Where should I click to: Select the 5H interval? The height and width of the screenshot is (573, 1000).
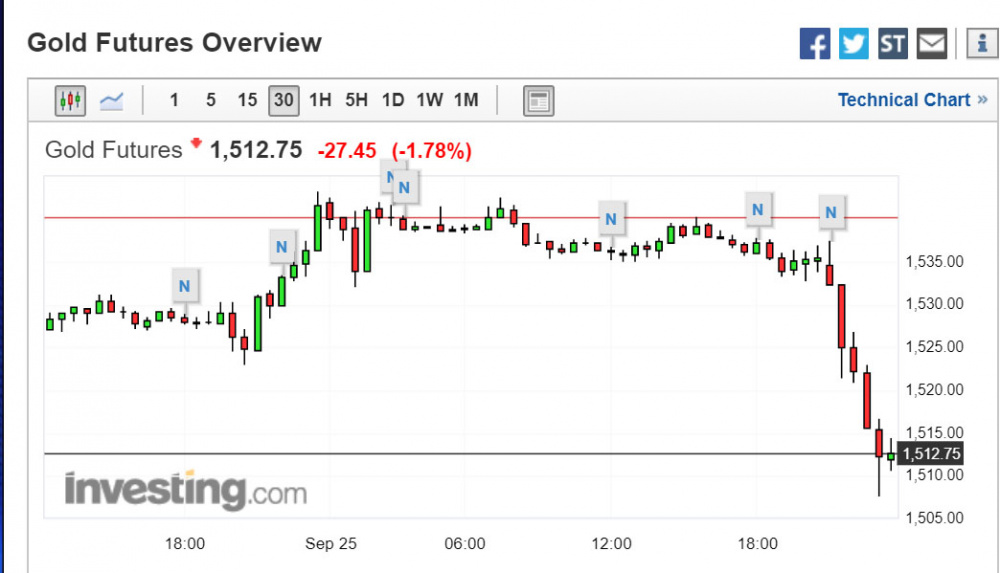click(357, 100)
